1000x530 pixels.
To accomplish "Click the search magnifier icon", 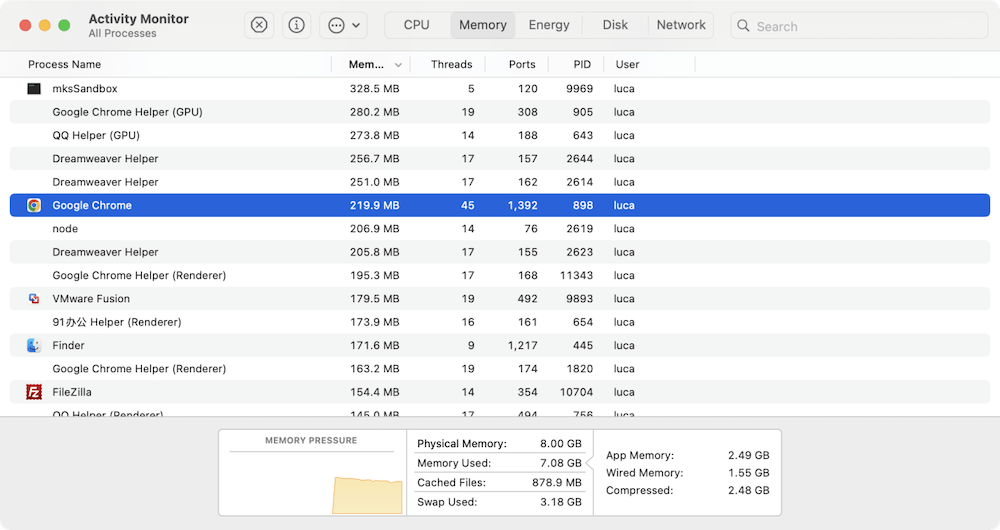I will coord(743,26).
